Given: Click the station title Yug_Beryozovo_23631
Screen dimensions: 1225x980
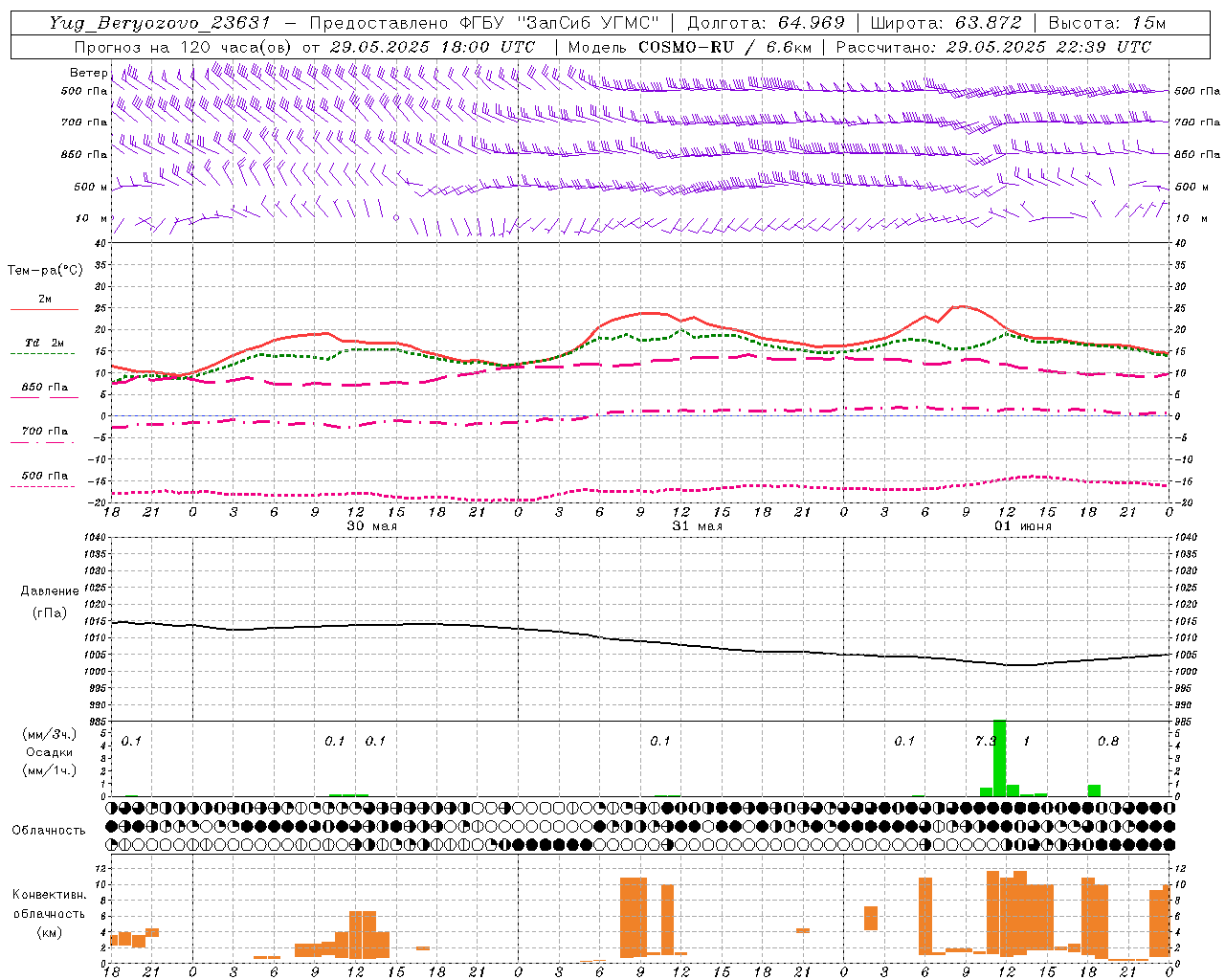Looking at the screenshot, I should coord(160,23).
